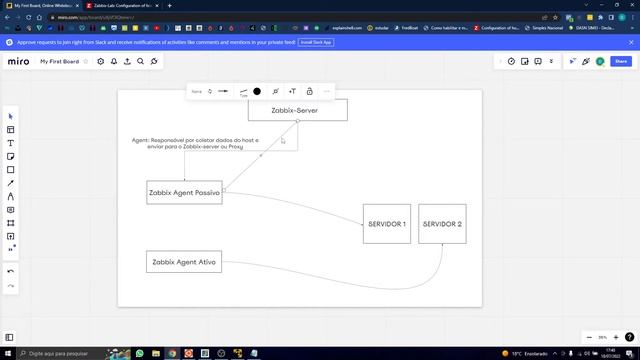Open a new browser tab
This screenshot has height=360, width=640.
(x=169, y=6)
